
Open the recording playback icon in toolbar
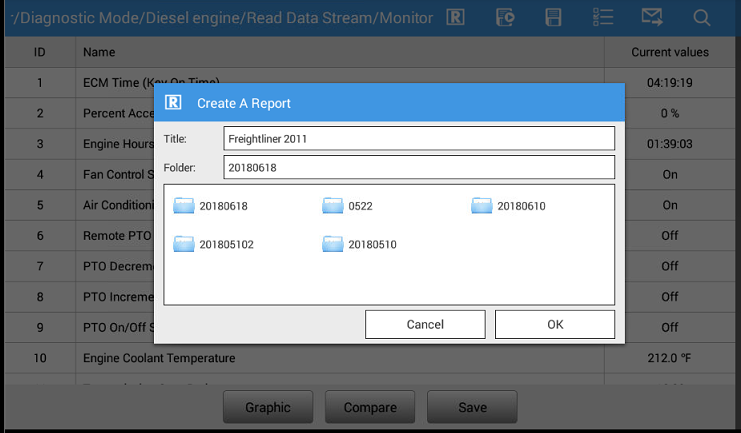(x=505, y=17)
